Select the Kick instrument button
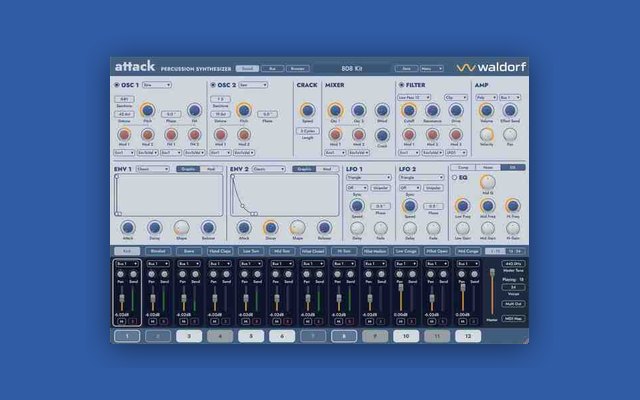The width and height of the screenshot is (640, 400). [127, 251]
